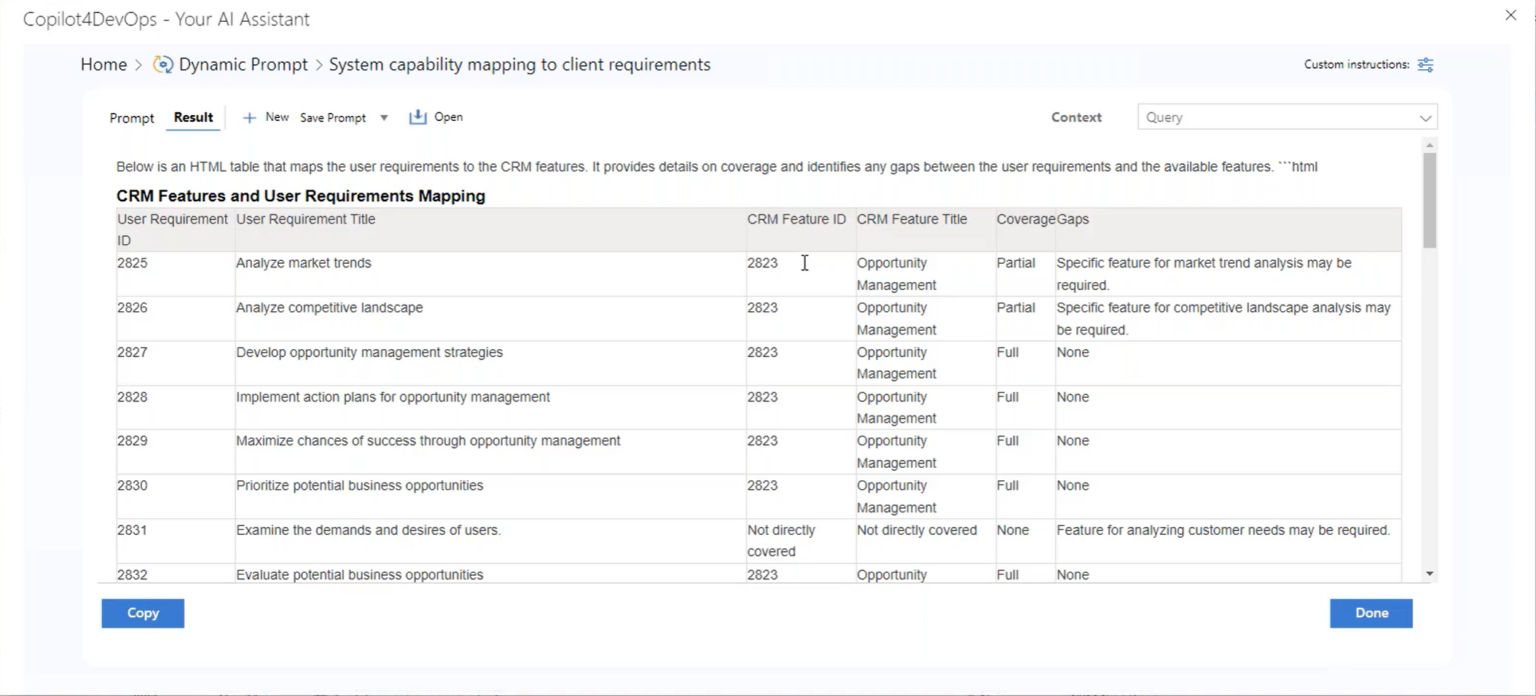Click the Open prompt icon in the toolbar
The height and width of the screenshot is (696, 1536).
coord(419,117)
